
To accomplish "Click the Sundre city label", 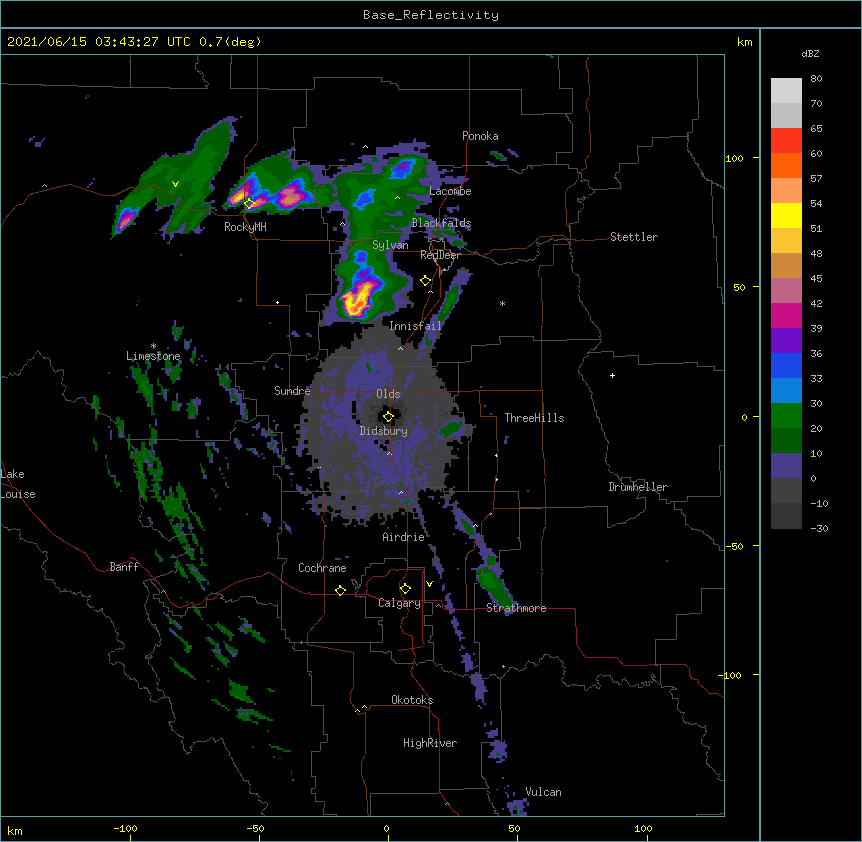I will click(x=292, y=391).
